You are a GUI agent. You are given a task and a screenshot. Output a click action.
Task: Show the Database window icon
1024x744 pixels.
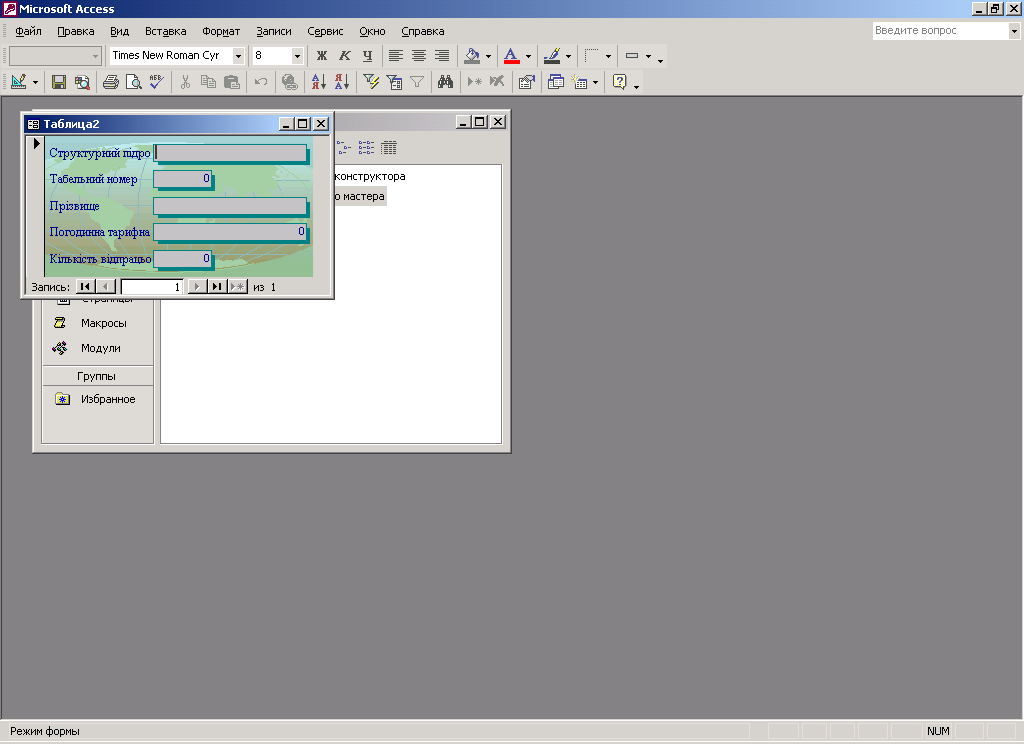(556, 82)
